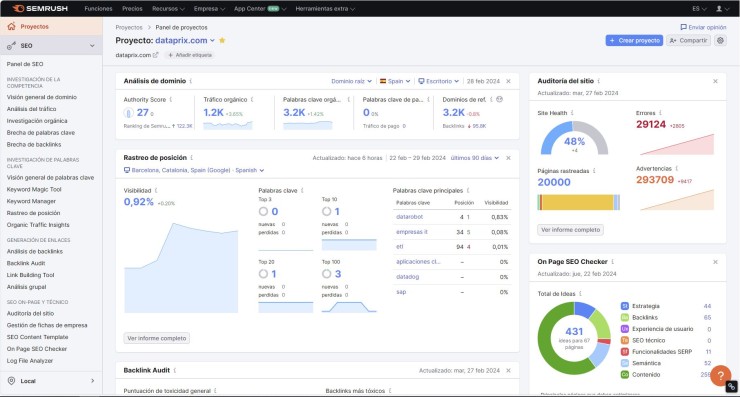Click info icon beside Total de ideas

580,294
